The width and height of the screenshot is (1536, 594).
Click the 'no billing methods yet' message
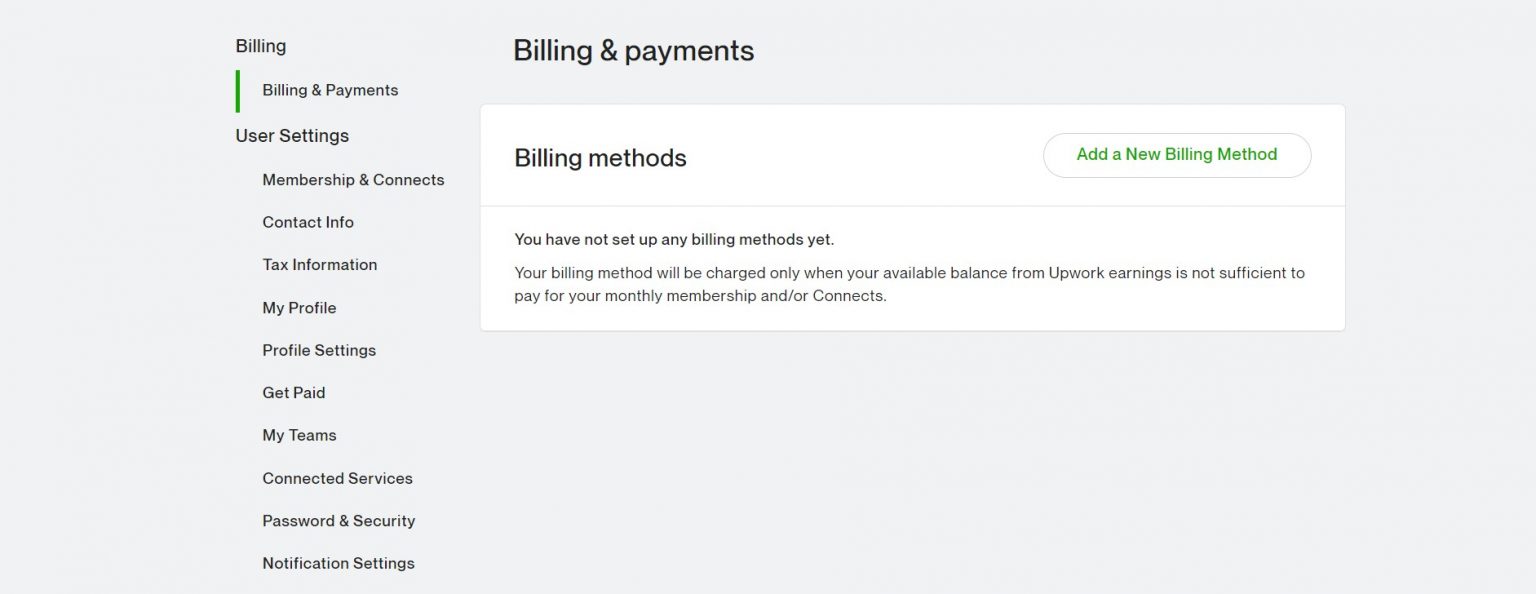pos(673,240)
